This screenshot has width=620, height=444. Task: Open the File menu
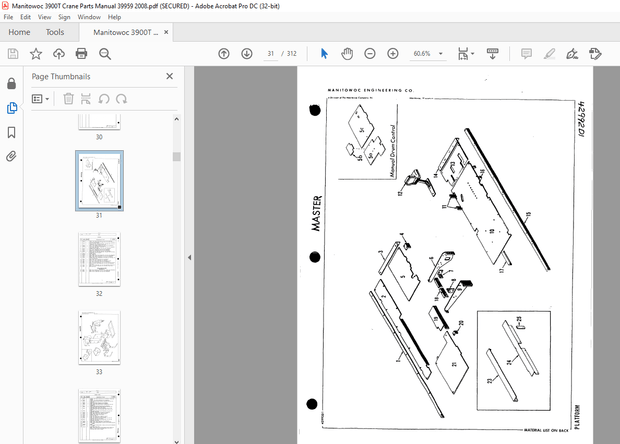pyautogui.click(x=8, y=17)
